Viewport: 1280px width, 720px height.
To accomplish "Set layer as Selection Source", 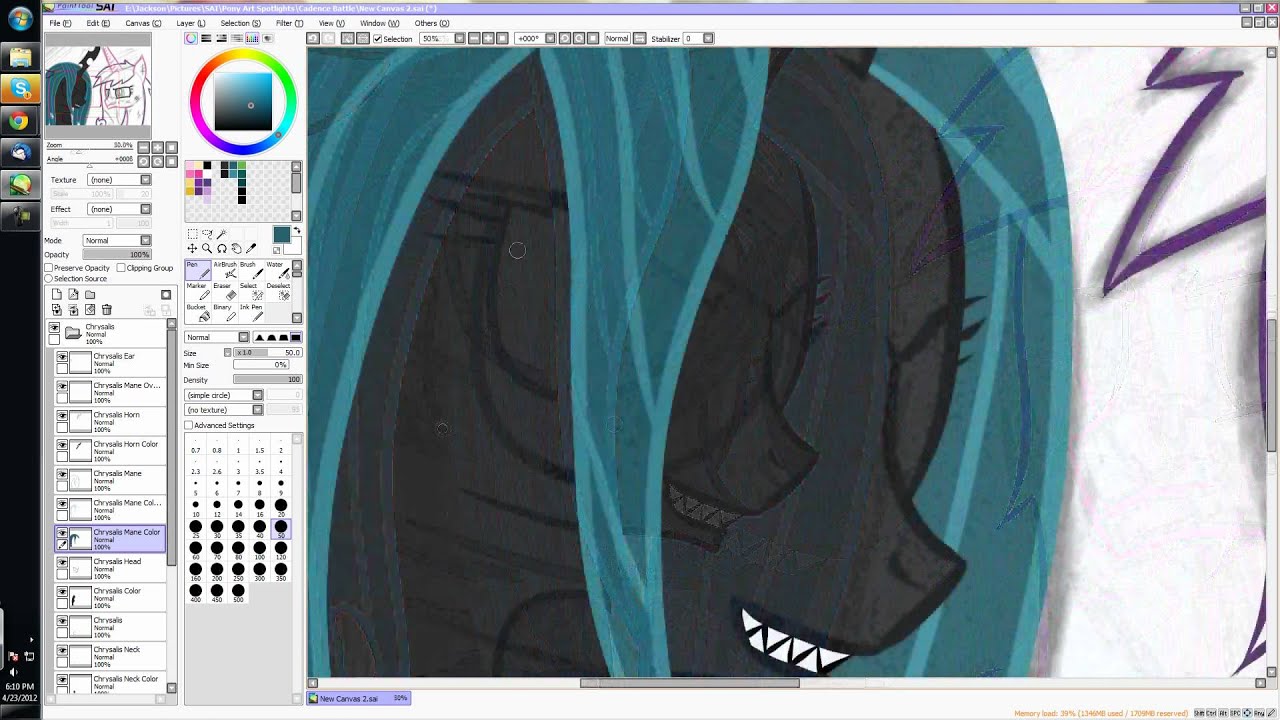I will (x=49, y=279).
